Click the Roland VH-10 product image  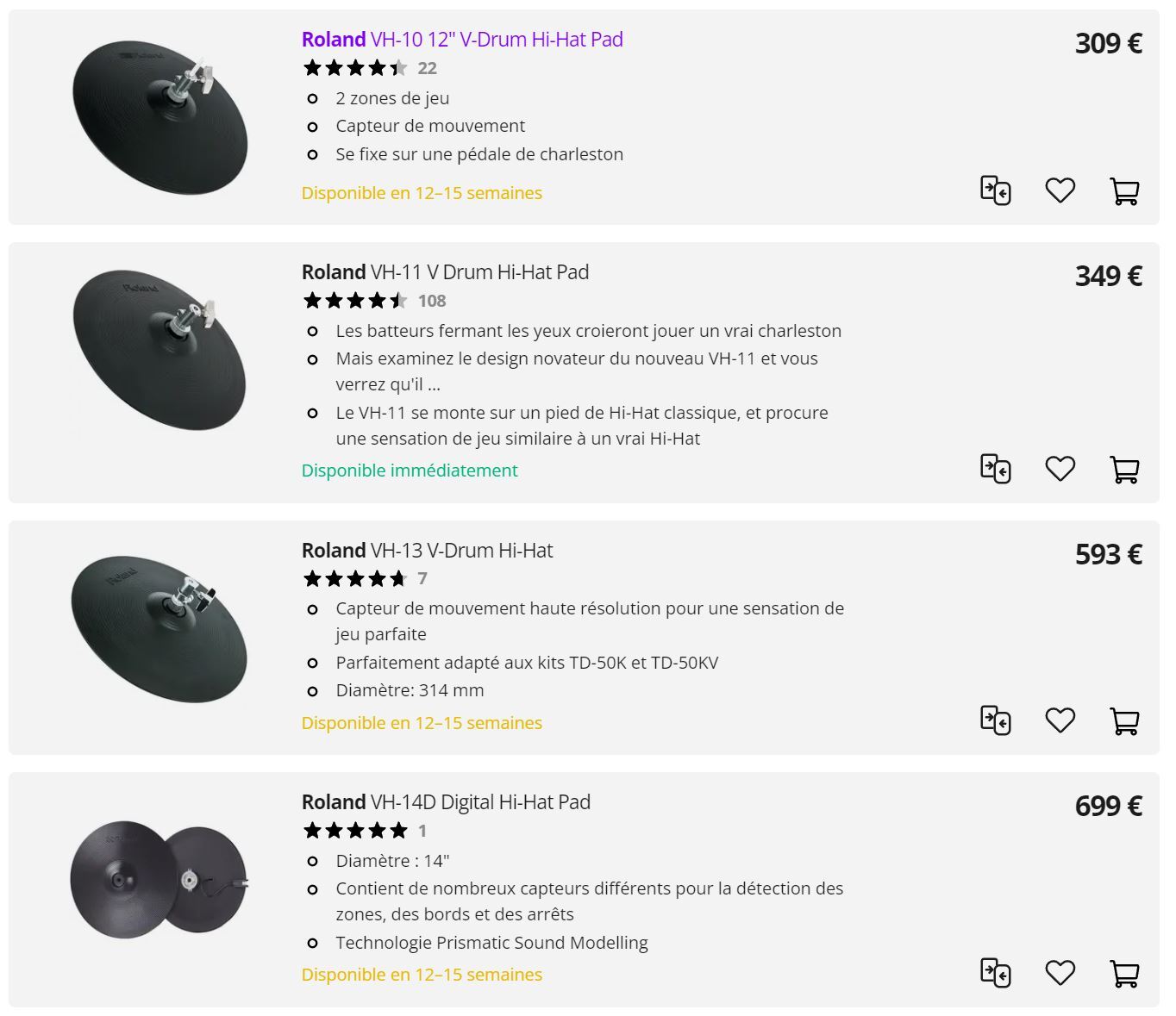pos(160,116)
